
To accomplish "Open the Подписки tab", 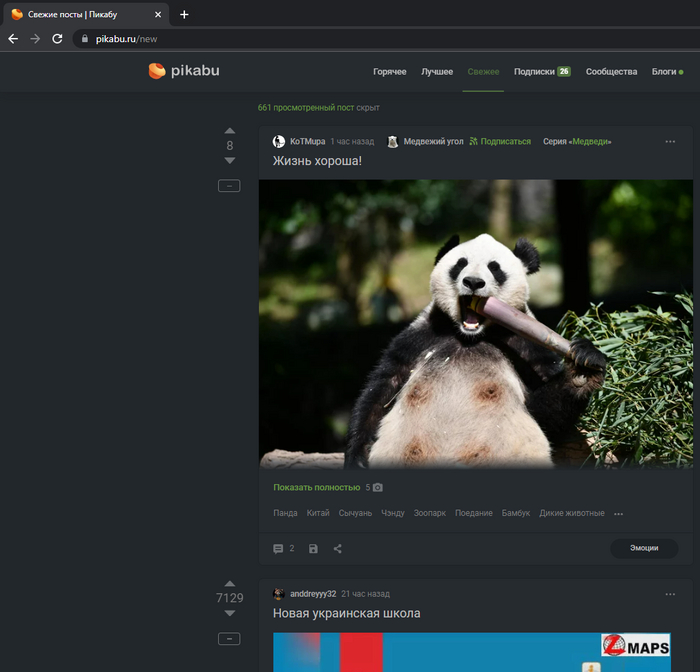I will [x=542, y=71].
